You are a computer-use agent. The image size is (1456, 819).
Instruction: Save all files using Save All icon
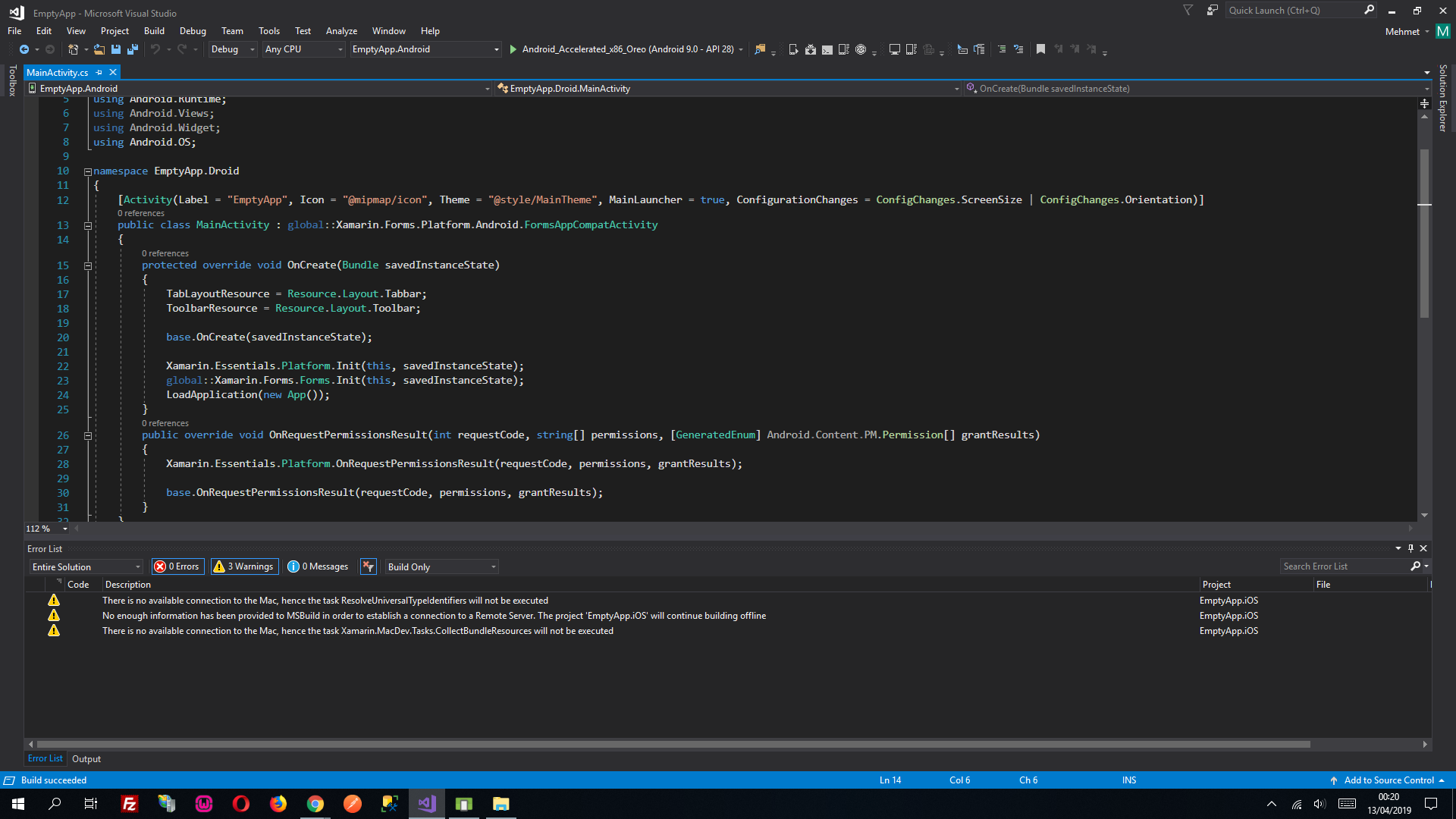[133, 49]
